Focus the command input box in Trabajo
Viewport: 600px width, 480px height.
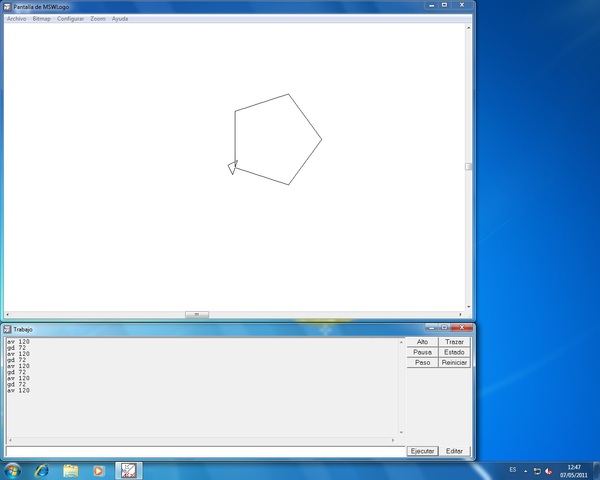[205, 451]
